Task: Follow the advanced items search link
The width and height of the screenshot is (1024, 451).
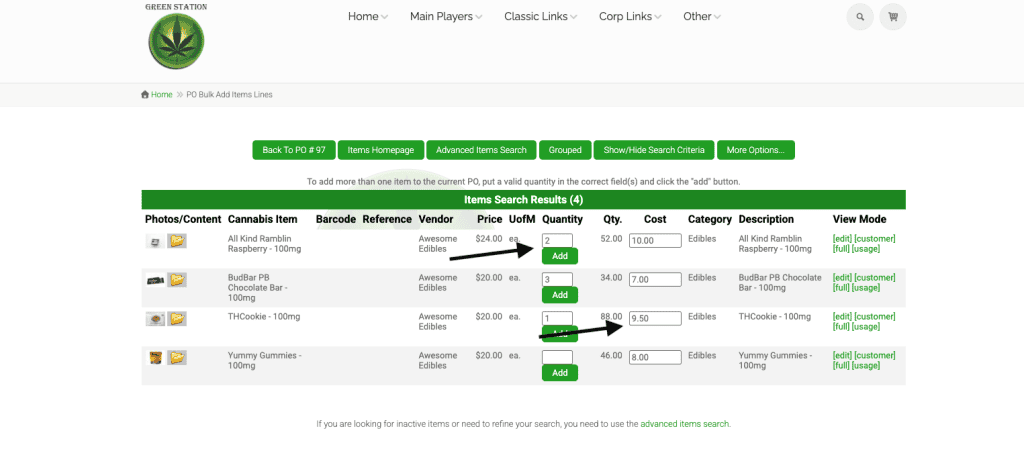Action: [685, 424]
